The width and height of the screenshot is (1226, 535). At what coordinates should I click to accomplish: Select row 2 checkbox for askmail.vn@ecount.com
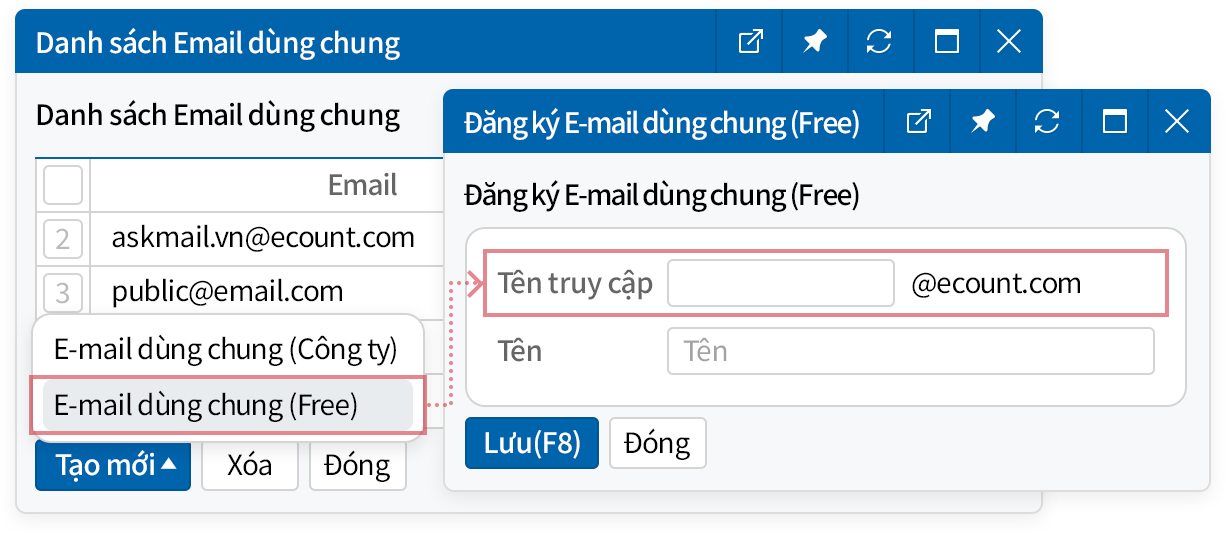(63, 238)
